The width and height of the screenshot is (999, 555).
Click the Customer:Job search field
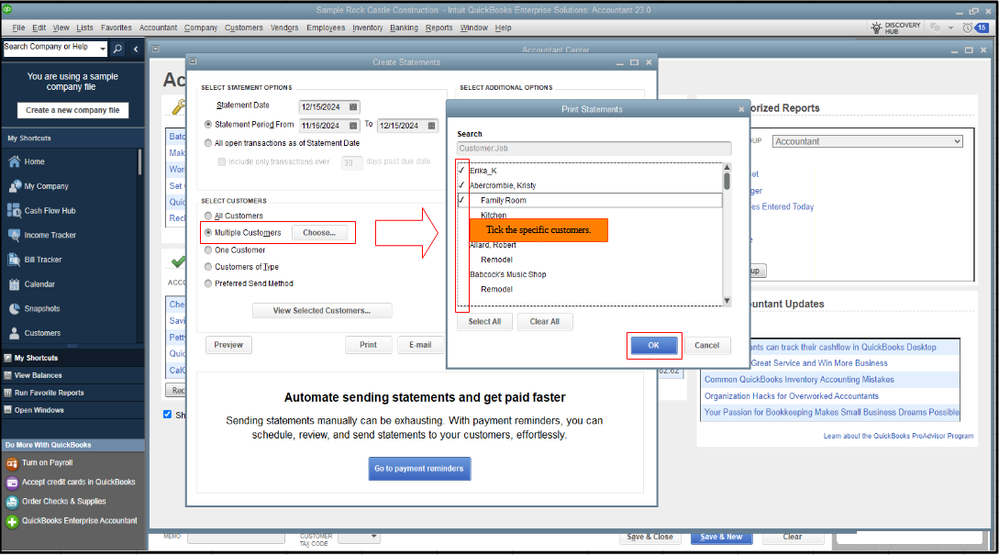tap(594, 148)
